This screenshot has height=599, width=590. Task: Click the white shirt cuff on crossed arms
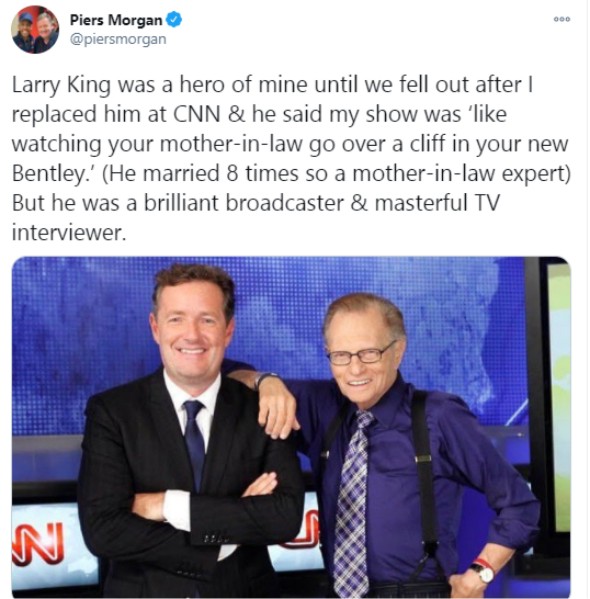pyautogui.click(x=177, y=510)
